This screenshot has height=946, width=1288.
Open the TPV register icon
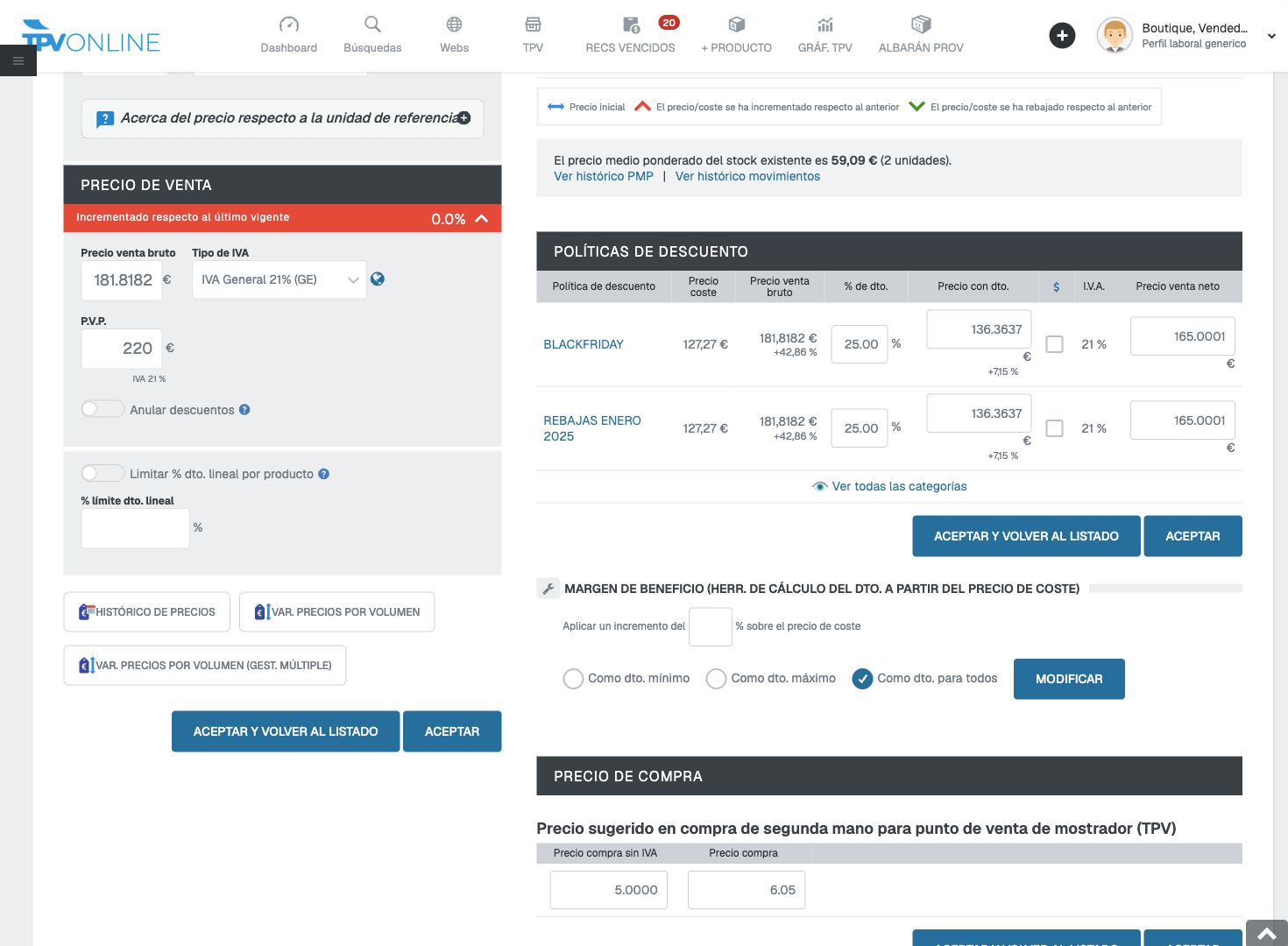pos(533,25)
